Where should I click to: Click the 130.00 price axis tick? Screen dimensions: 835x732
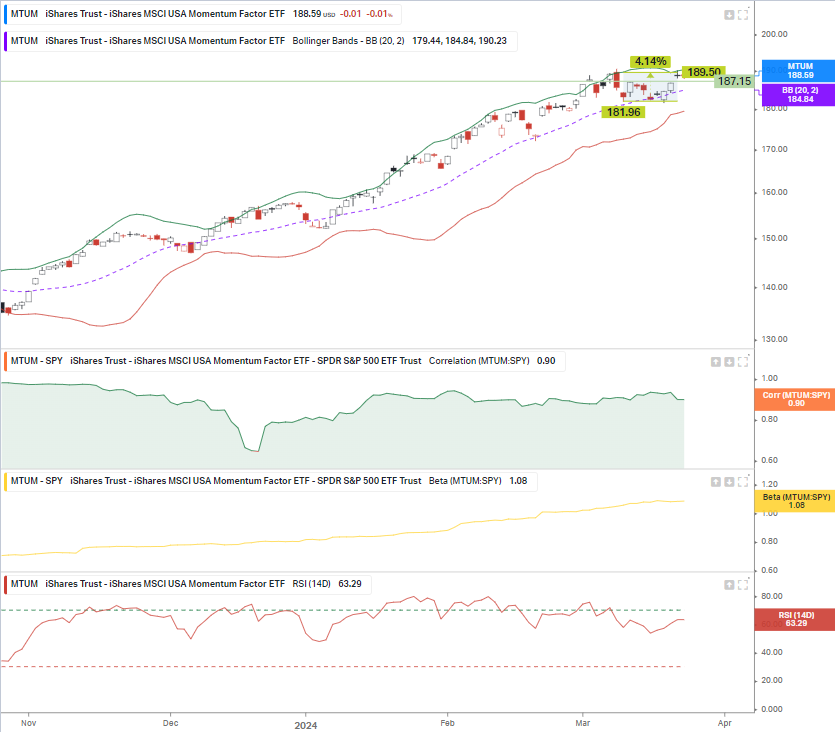click(x=774, y=339)
